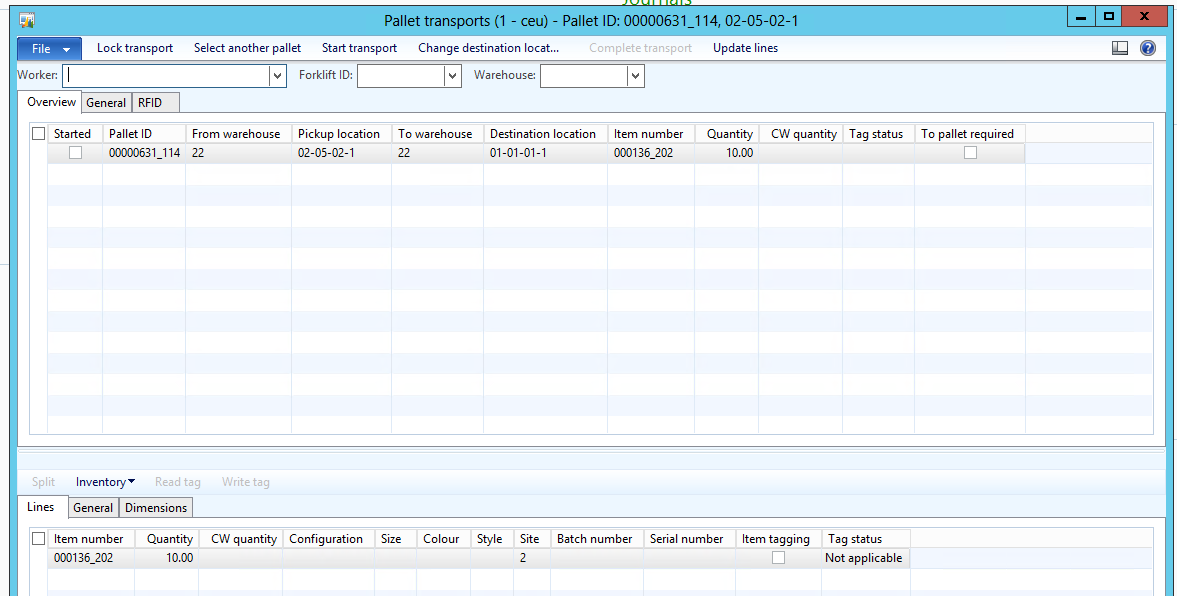Image resolution: width=1177 pixels, height=596 pixels.
Task: Click Select another pallet
Action: pyautogui.click(x=247, y=48)
